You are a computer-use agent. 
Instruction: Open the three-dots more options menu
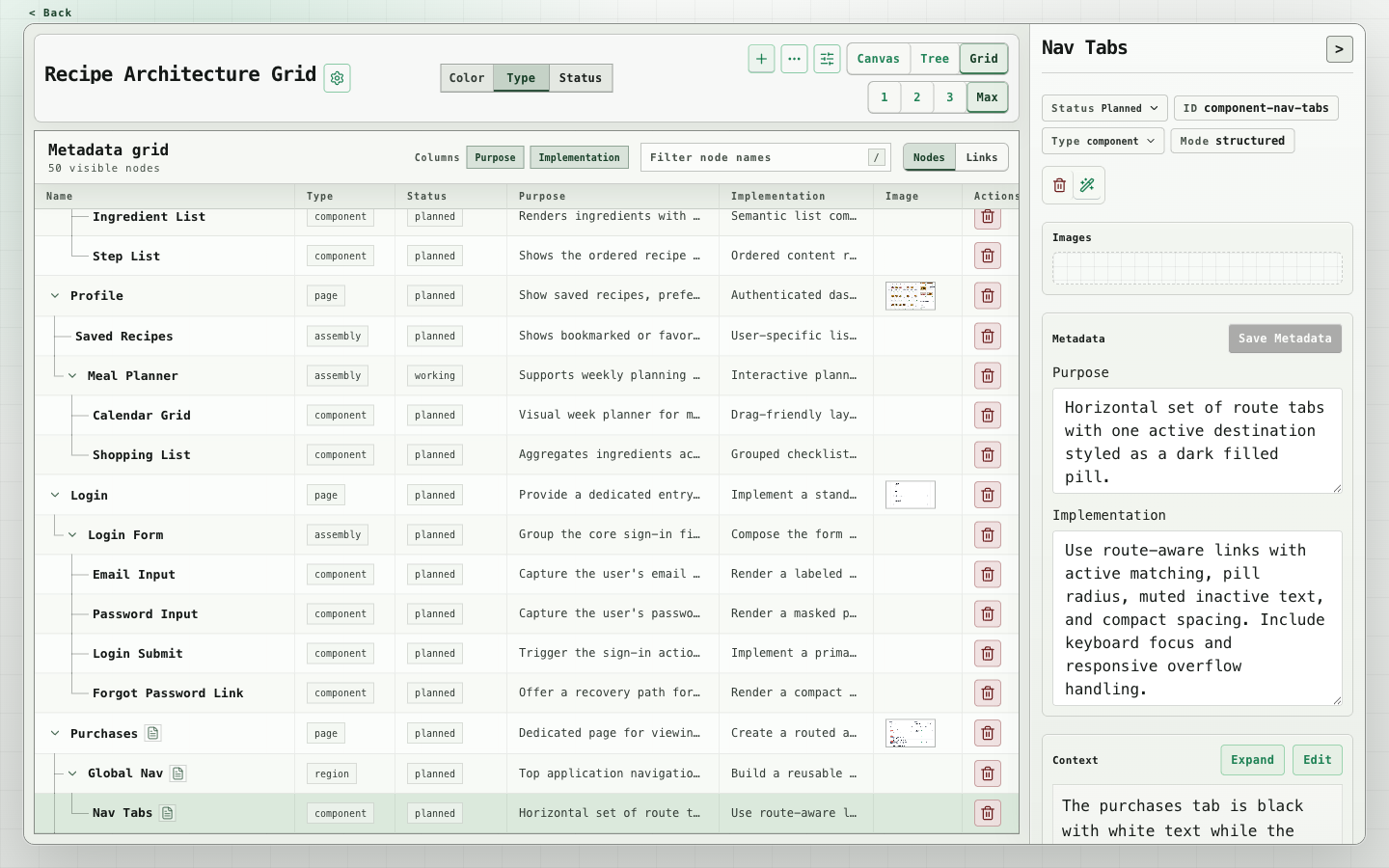[794, 59]
